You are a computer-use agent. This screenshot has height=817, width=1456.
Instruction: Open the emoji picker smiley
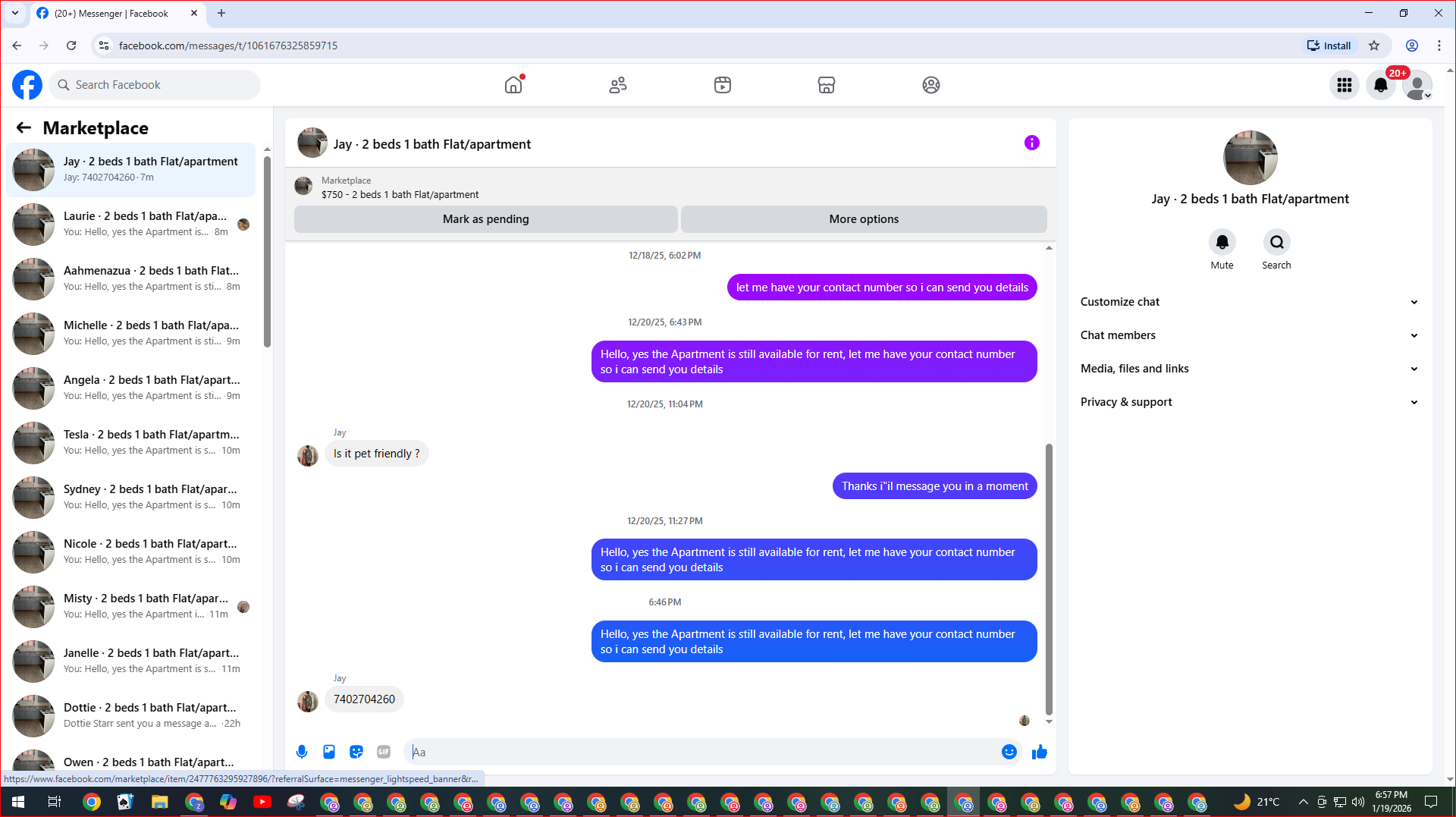pos(1009,752)
